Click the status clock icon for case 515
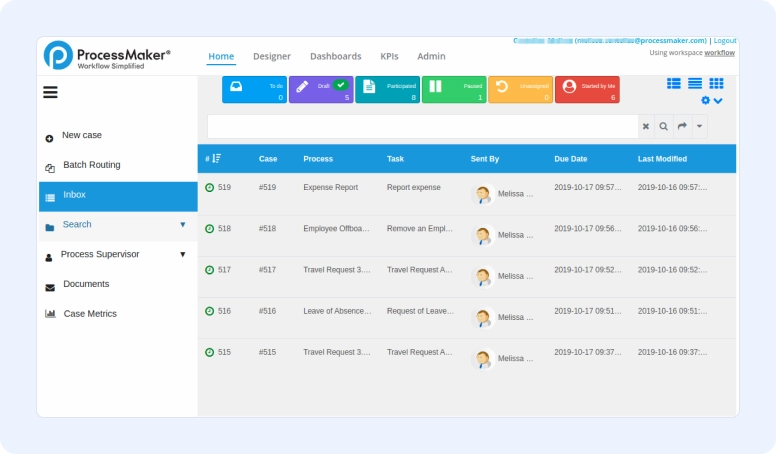 (209, 352)
